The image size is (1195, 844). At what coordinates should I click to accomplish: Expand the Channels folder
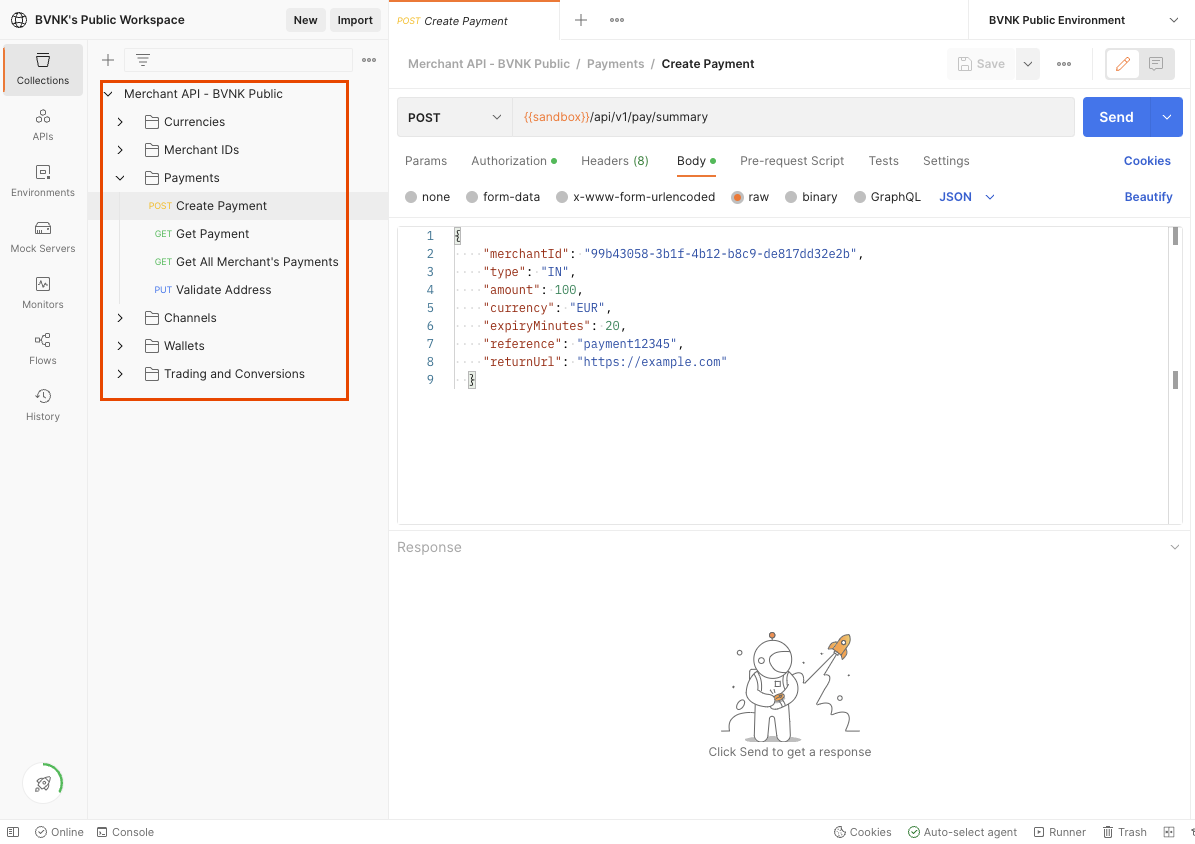tap(120, 318)
